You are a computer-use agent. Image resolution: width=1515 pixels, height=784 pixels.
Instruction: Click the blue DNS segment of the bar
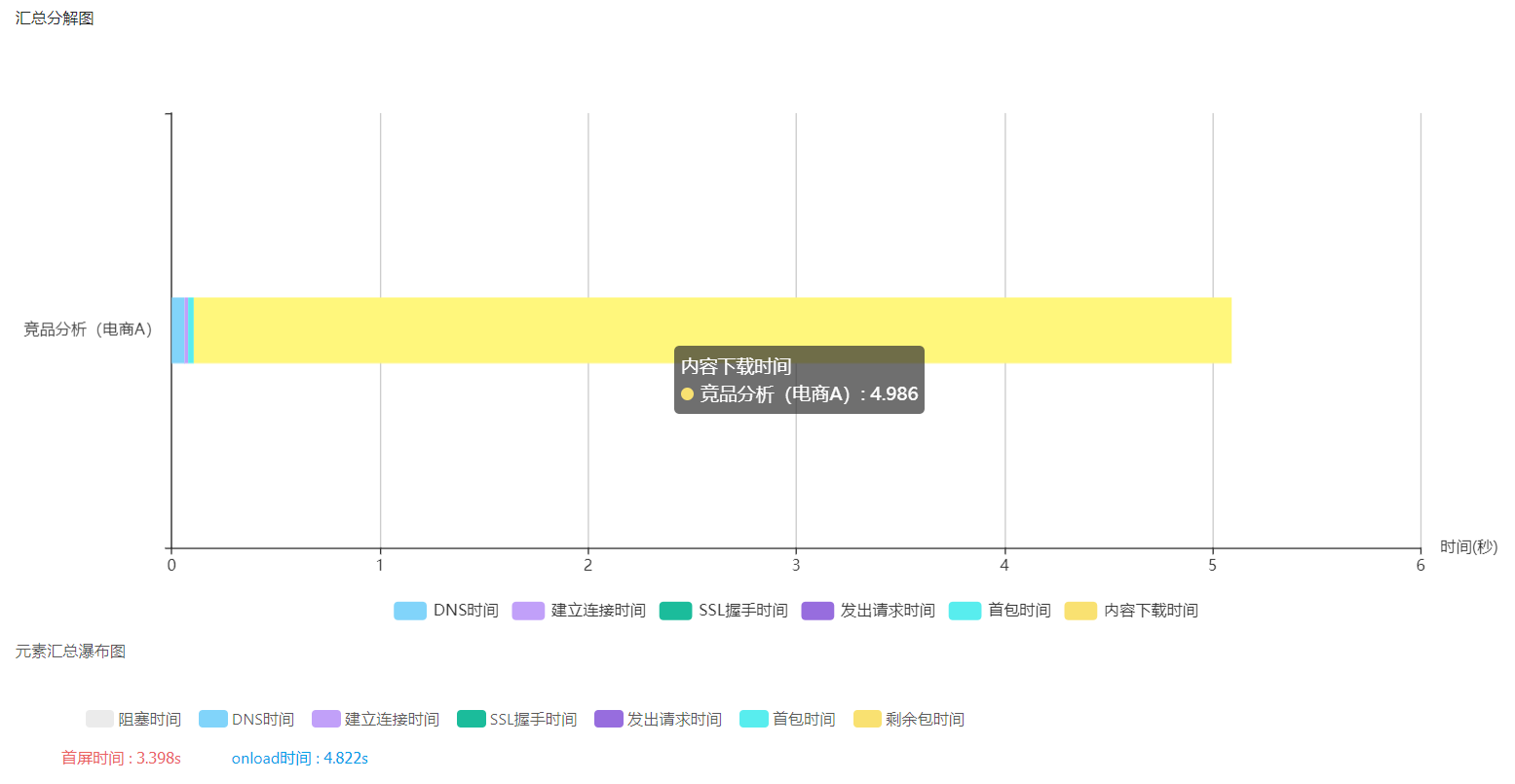(x=178, y=330)
